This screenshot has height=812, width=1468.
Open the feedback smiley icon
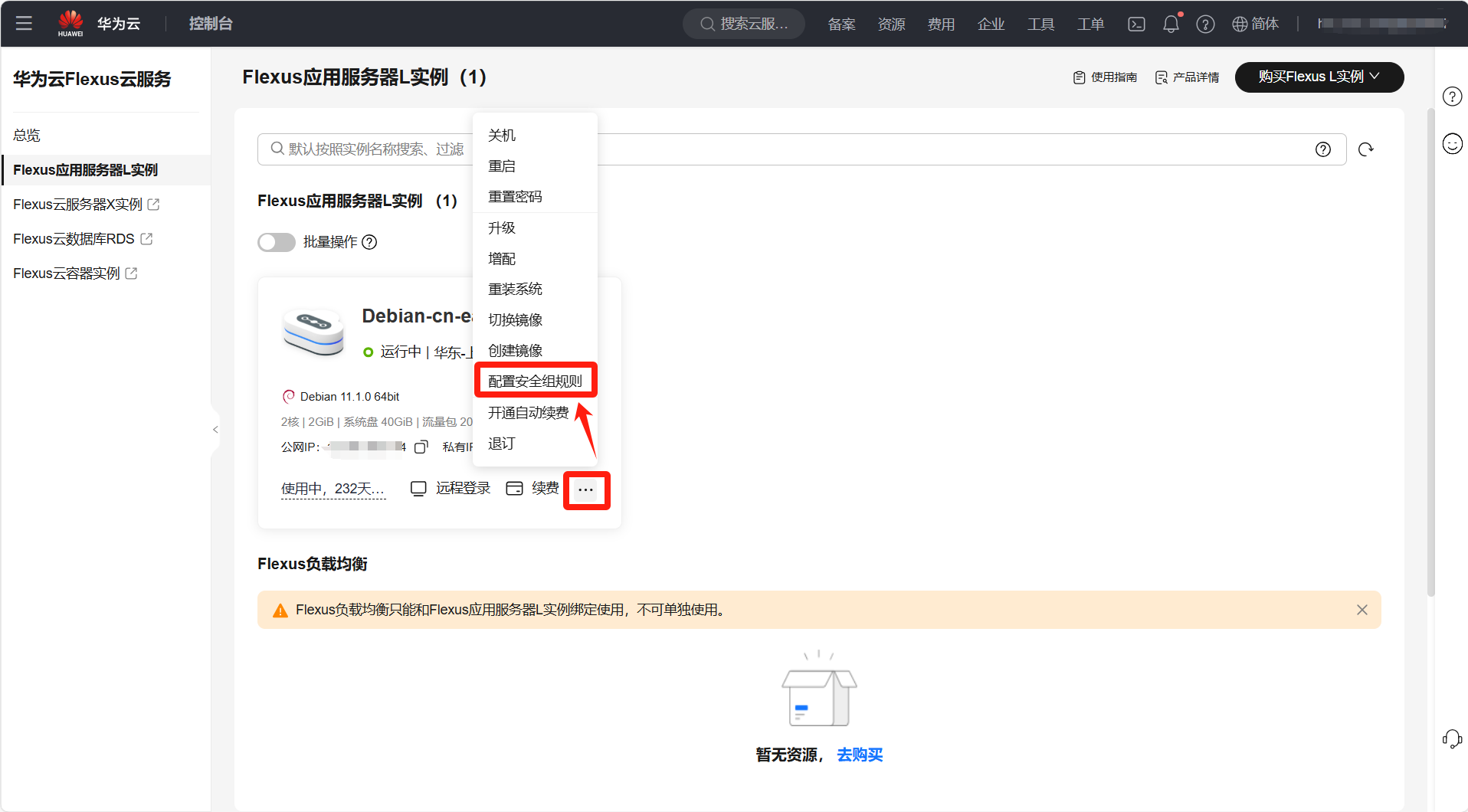coord(1452,143)
